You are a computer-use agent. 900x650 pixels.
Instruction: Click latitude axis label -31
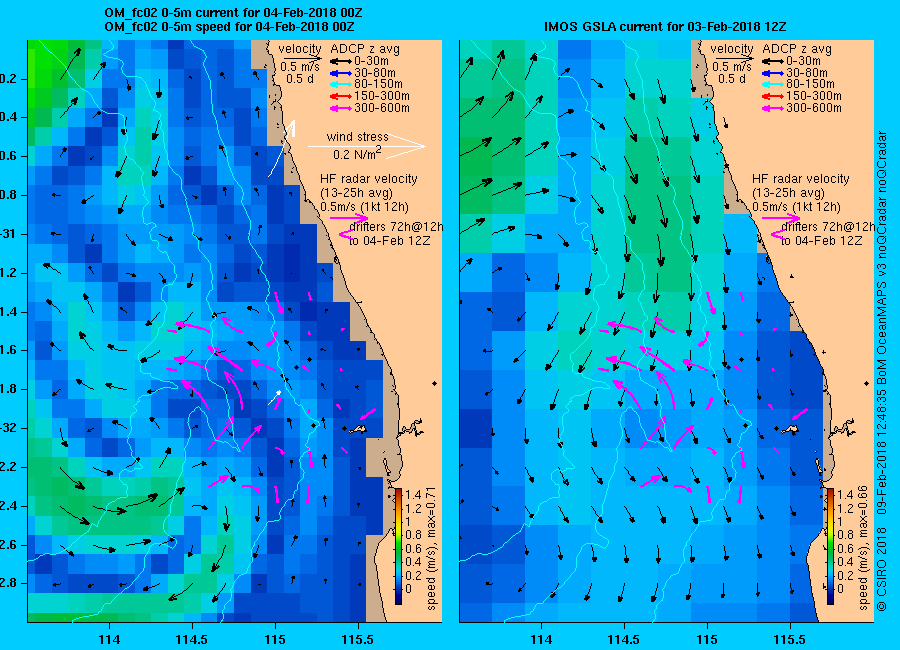10,234
